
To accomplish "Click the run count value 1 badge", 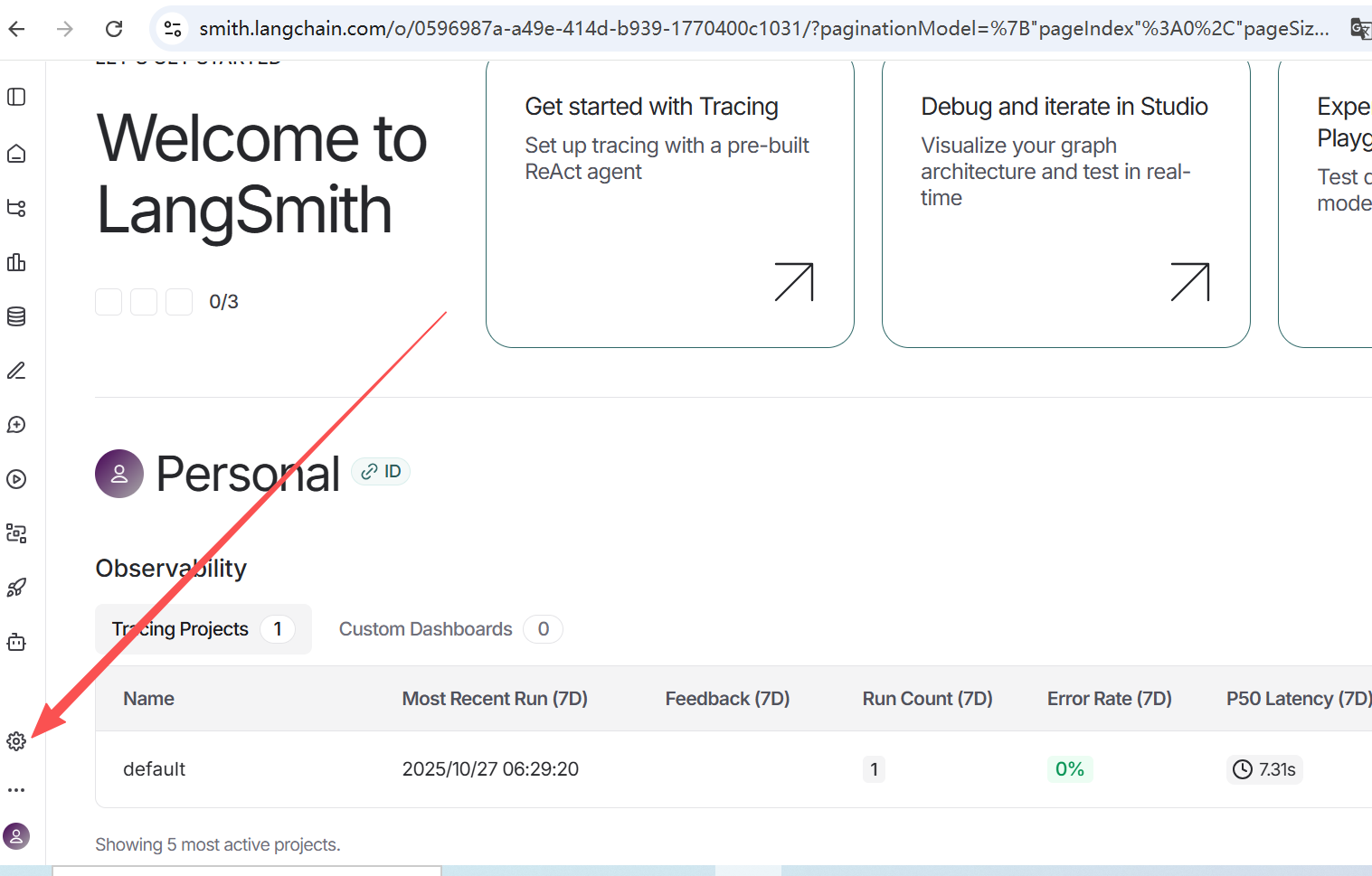I will point(874,769).
